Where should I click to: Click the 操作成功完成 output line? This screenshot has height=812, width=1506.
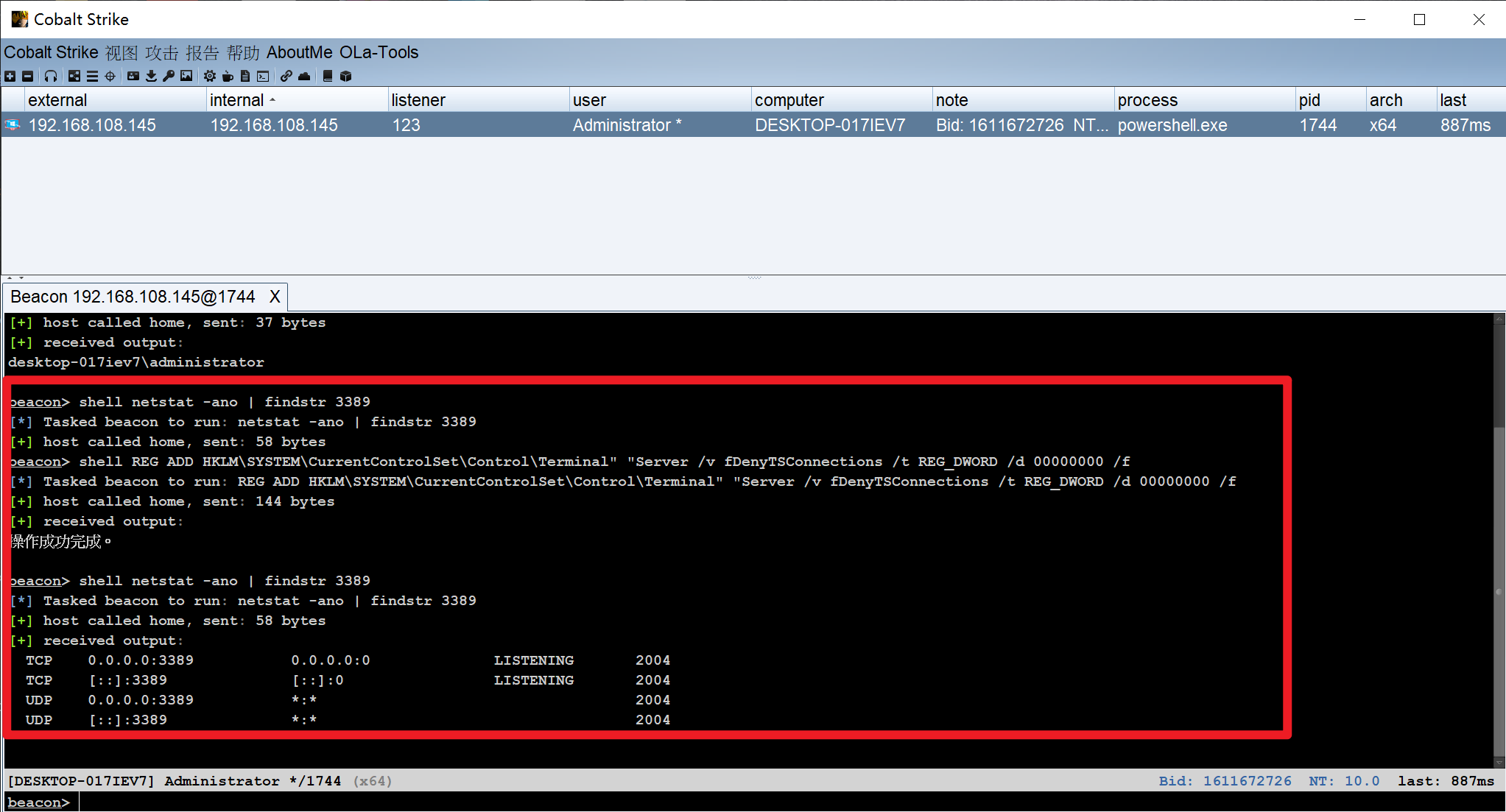tap(61, 542)
